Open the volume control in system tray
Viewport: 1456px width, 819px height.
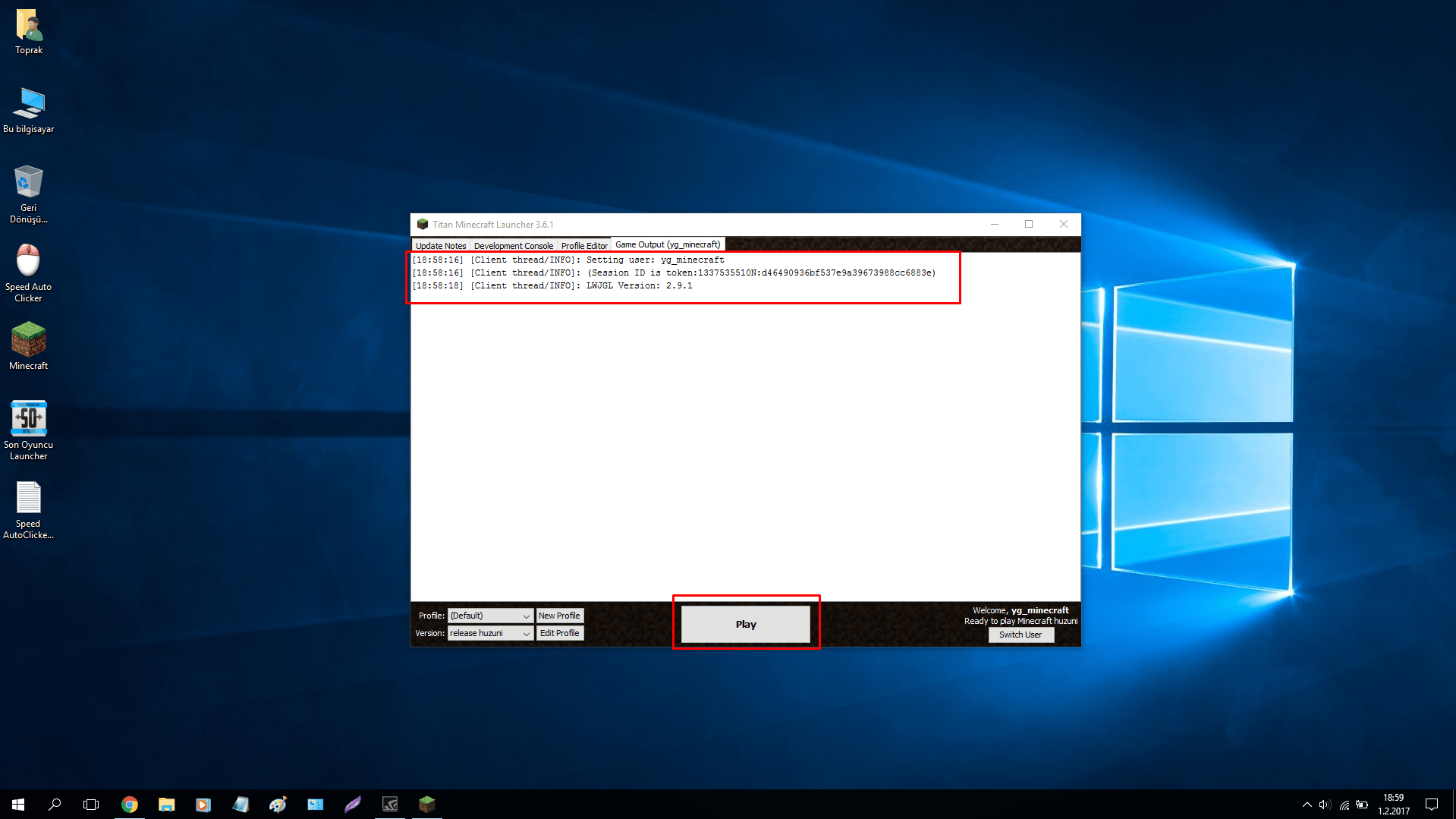tap(1325, 805)
